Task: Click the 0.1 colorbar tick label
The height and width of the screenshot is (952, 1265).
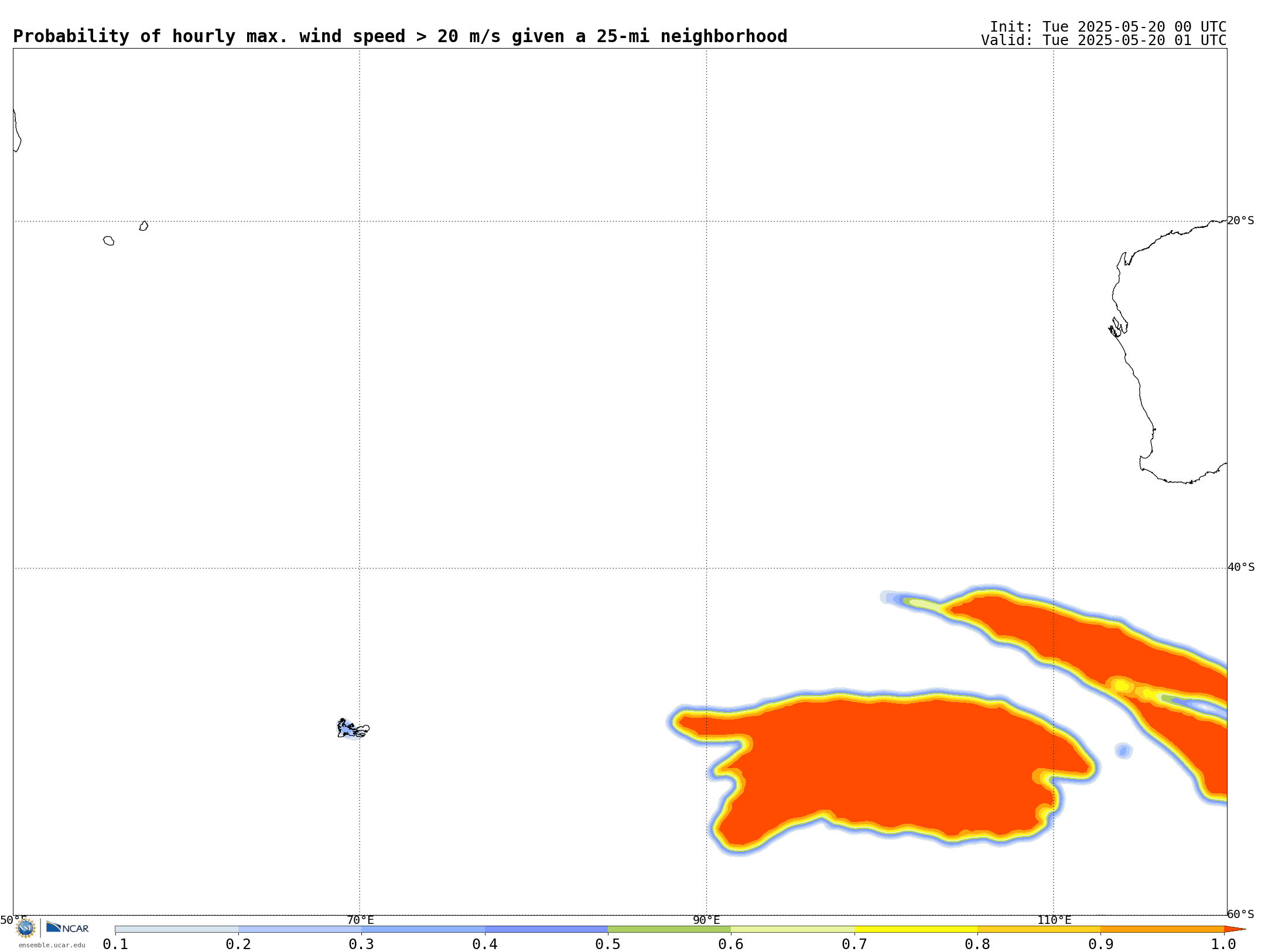Action: (x=115, y=944)
